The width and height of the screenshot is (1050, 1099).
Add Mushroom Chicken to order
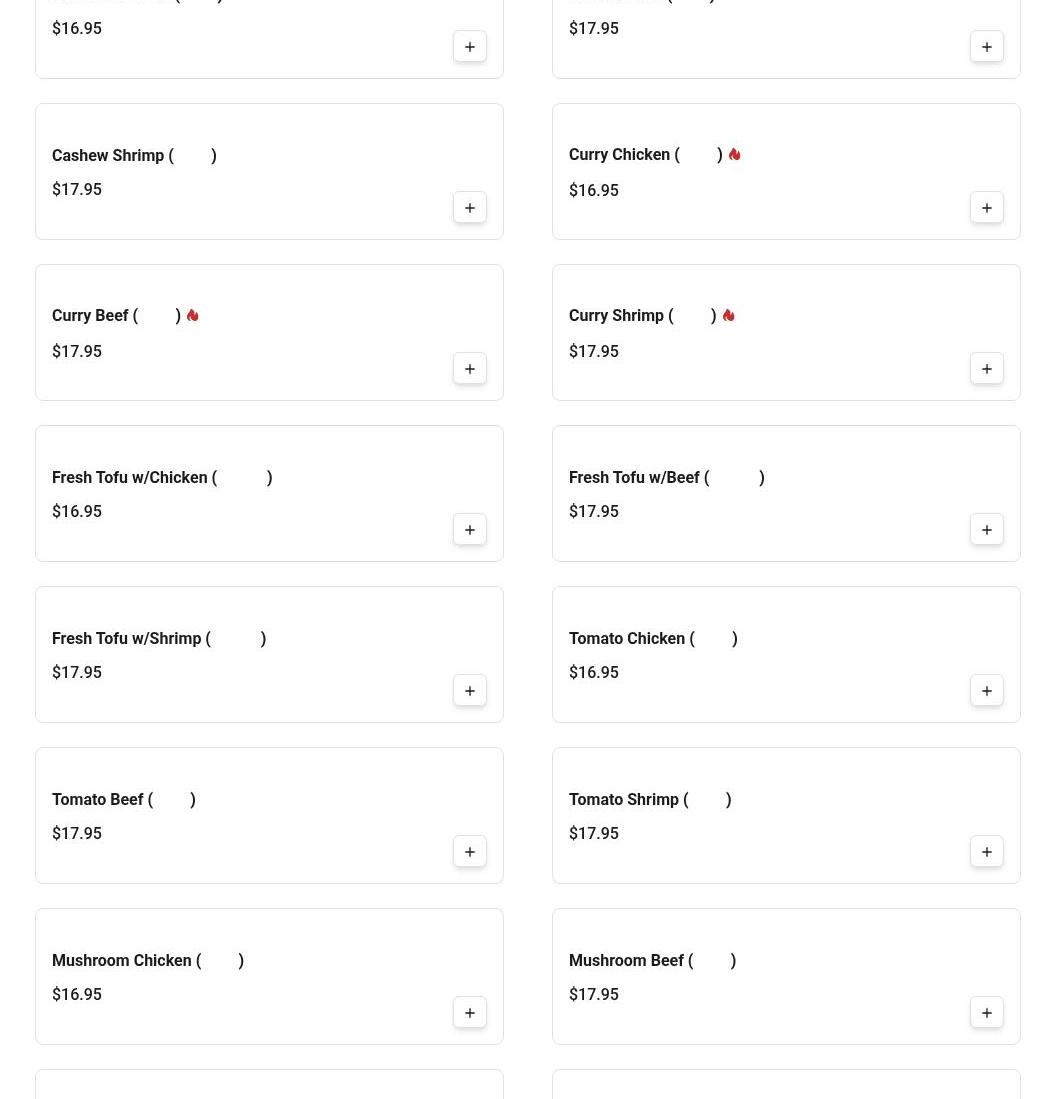pyautogui.click(x=469, y=1012)
